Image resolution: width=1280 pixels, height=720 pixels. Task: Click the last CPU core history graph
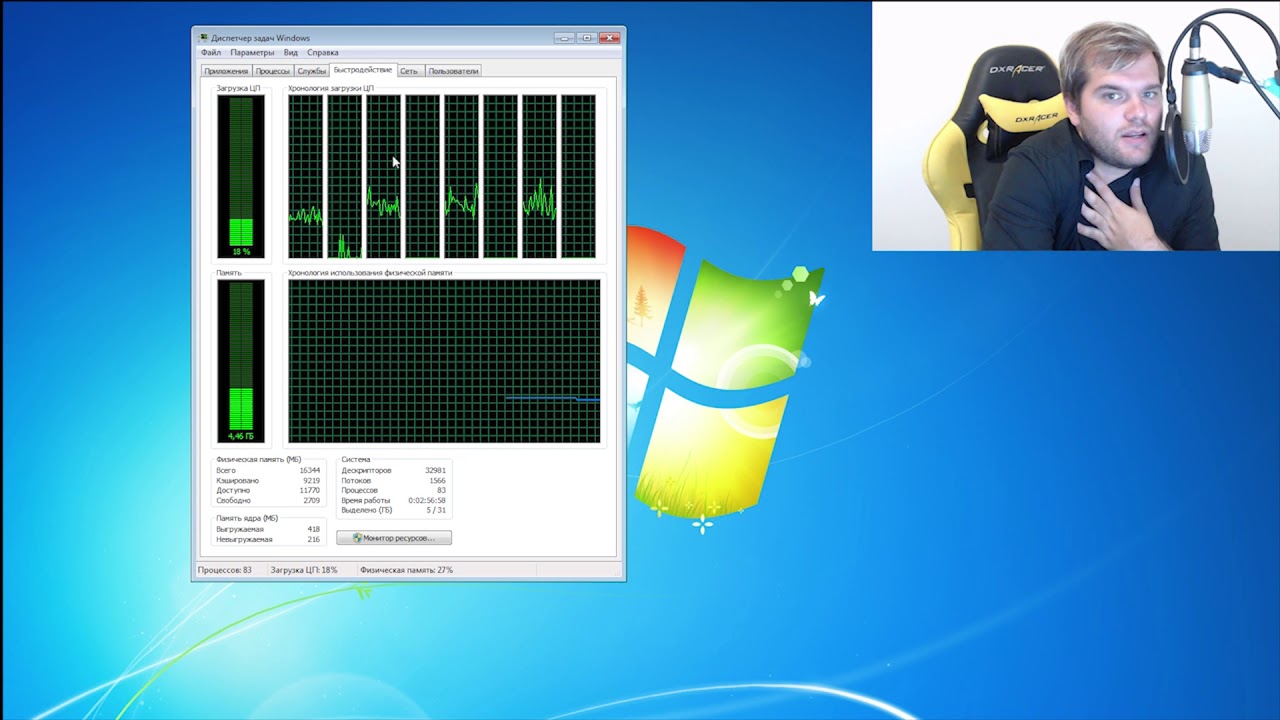coord(578,176)
